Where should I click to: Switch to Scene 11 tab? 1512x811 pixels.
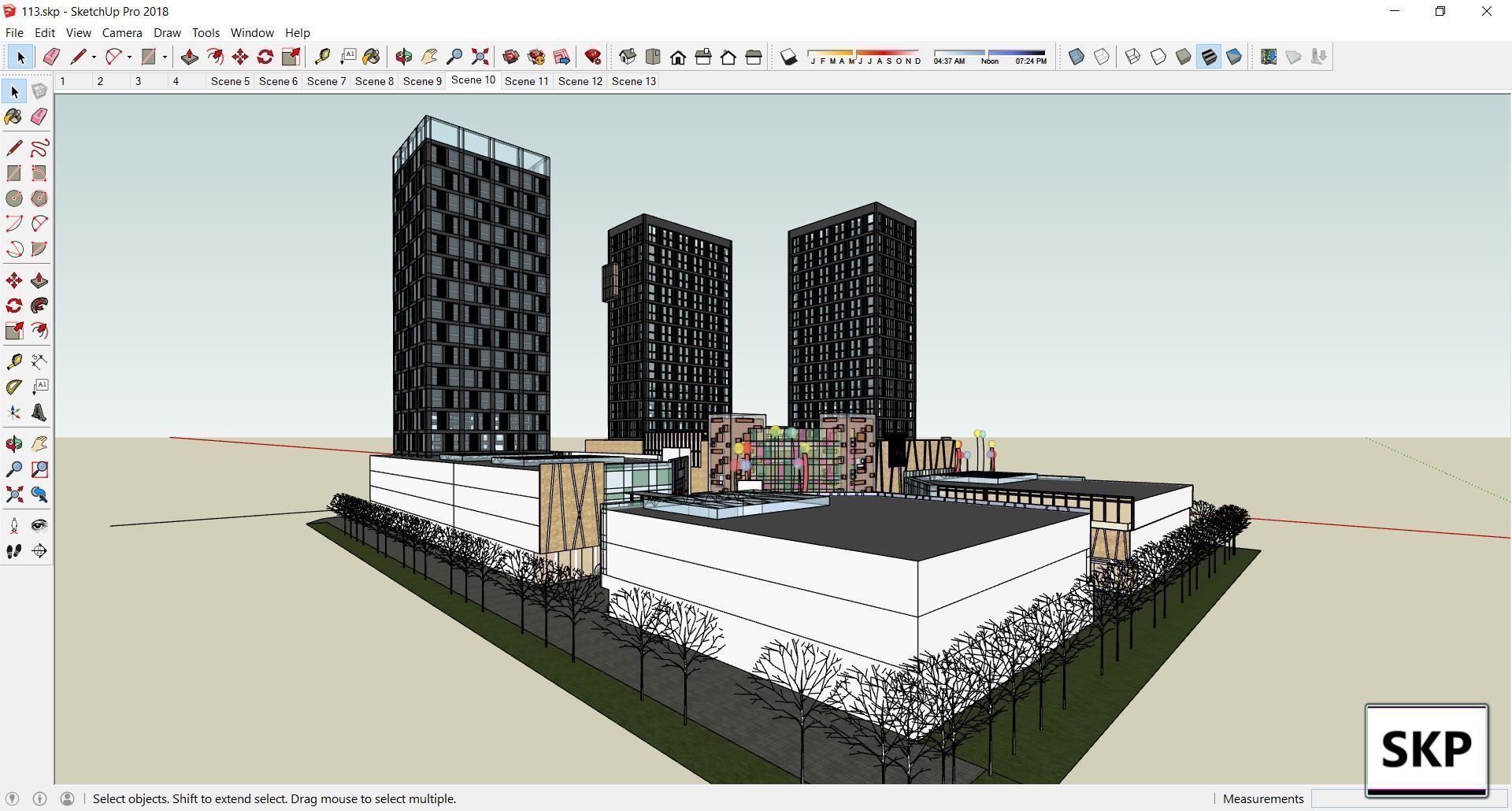click(x=526, y=81)
